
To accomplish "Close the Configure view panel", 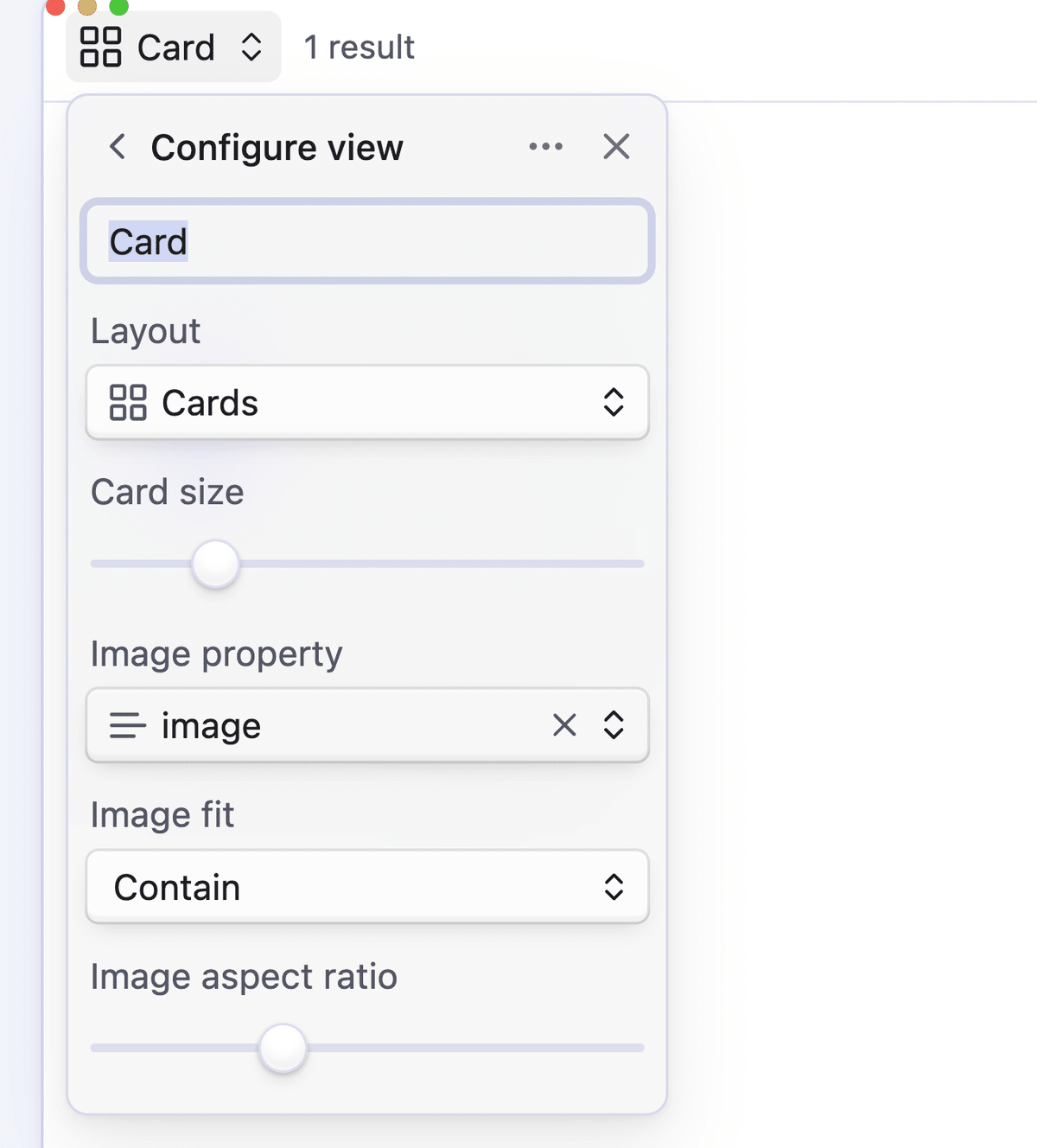I will coord(616,147).
